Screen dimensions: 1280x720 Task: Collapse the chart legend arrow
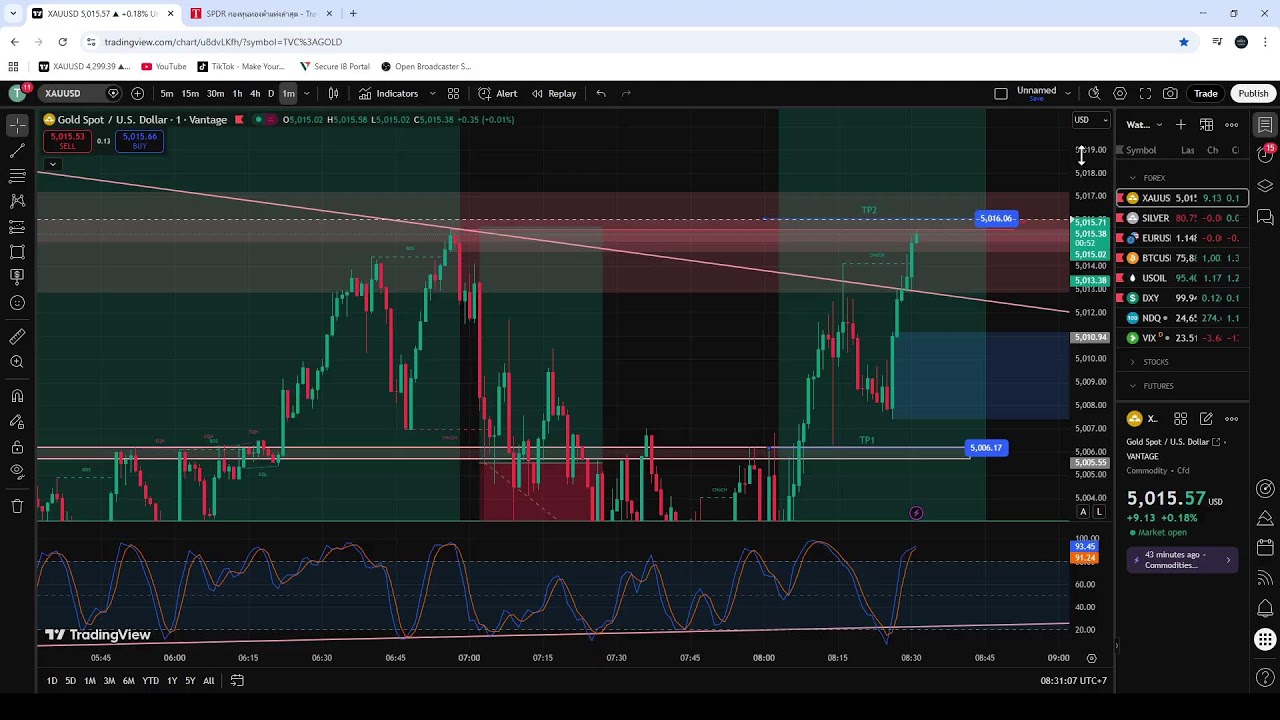(52, 164)
